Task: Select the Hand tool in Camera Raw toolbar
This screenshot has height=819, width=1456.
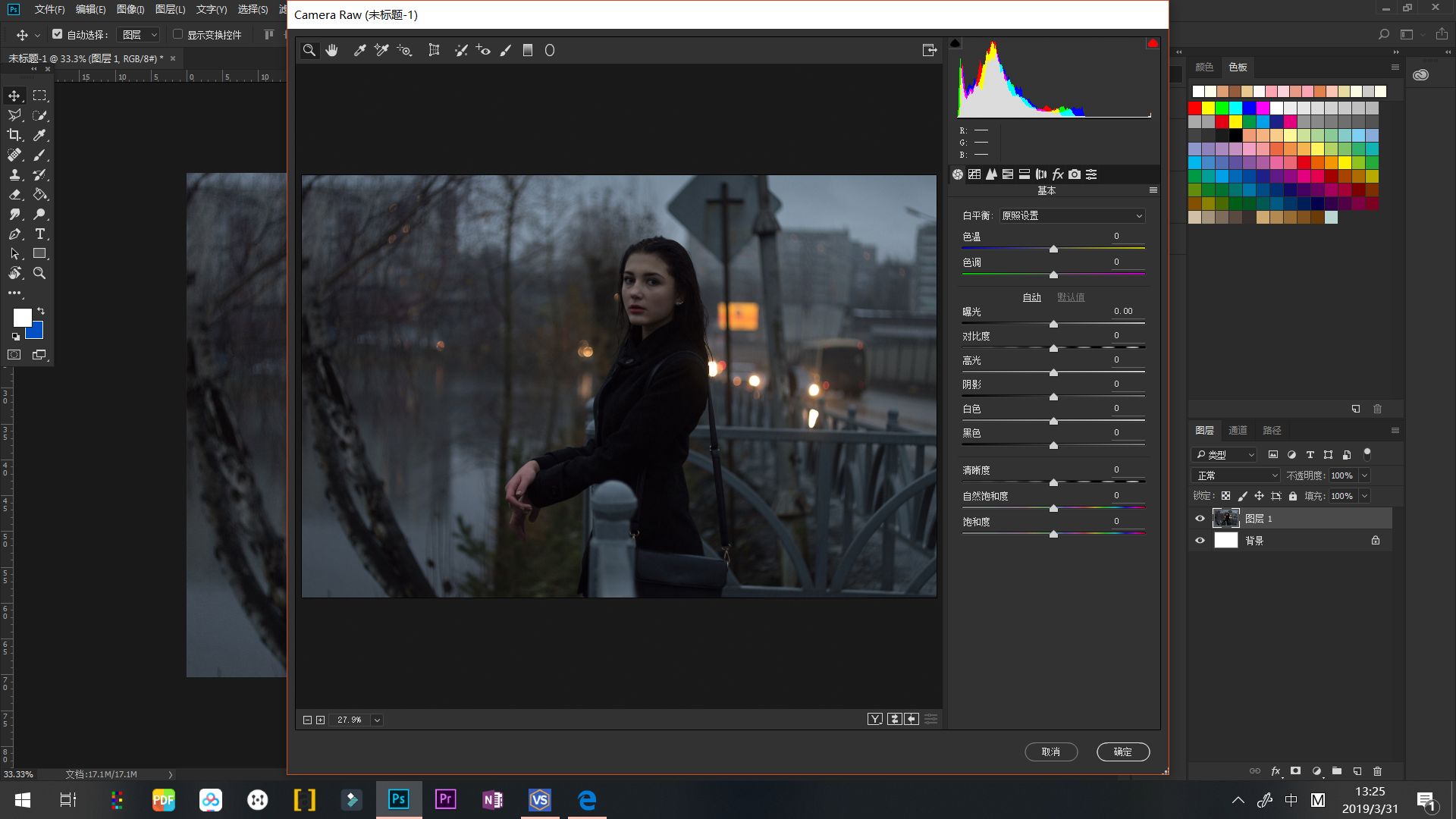Action: pos(331,51)
